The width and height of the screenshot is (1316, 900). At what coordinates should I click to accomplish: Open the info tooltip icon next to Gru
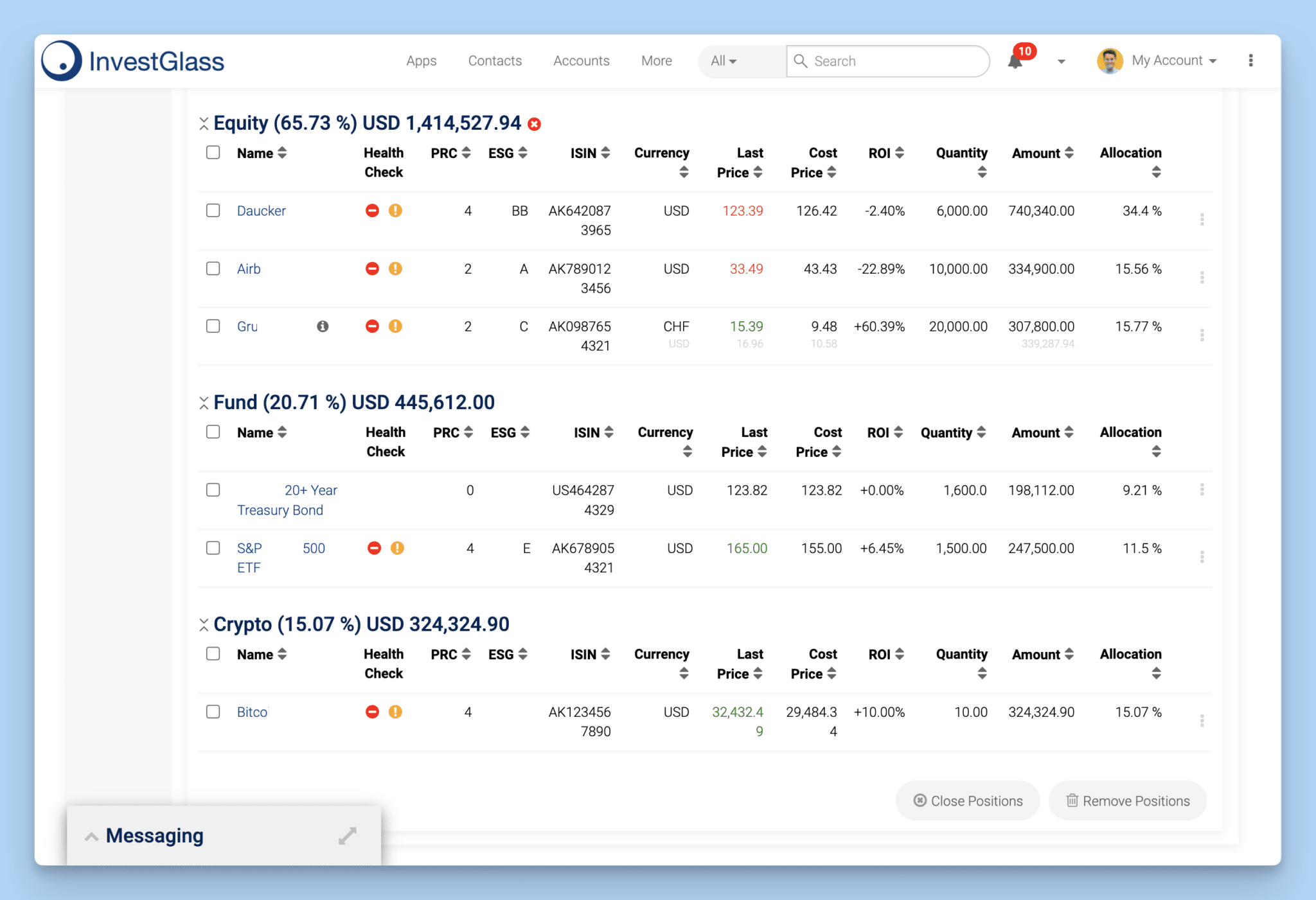pos(322,326)
